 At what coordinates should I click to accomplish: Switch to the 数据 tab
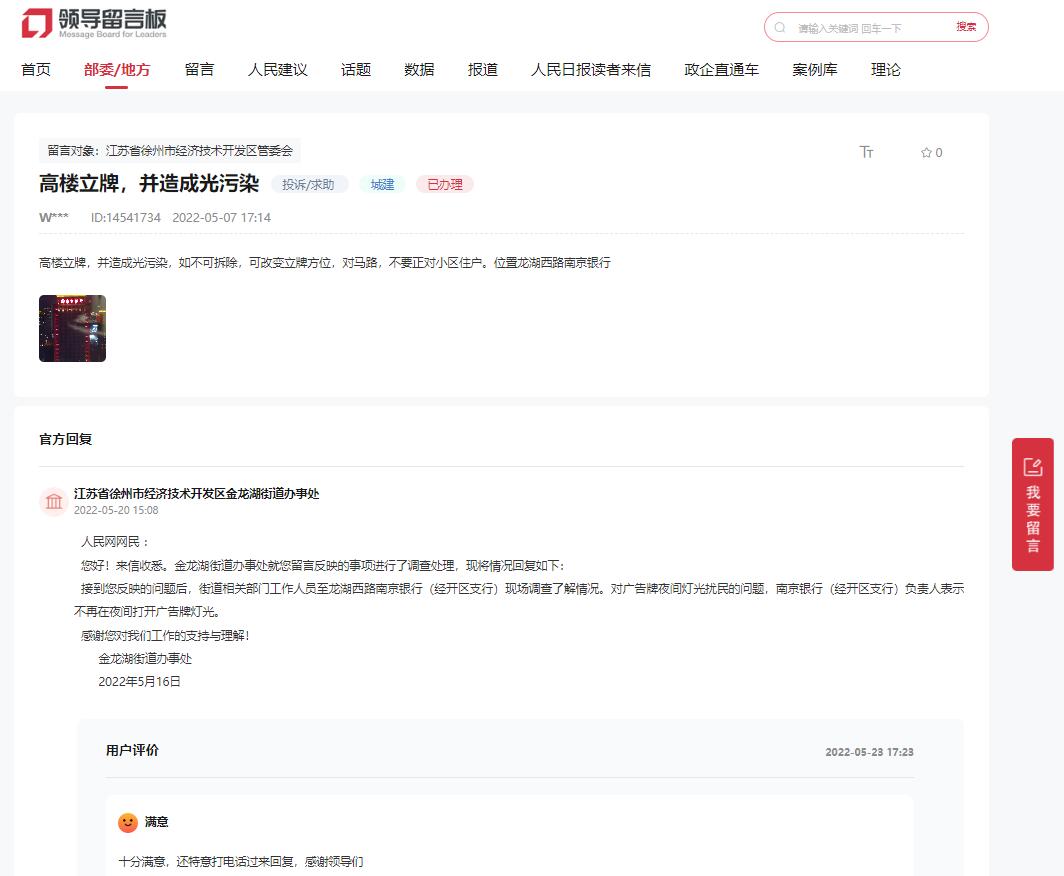[x=419, y=70]
